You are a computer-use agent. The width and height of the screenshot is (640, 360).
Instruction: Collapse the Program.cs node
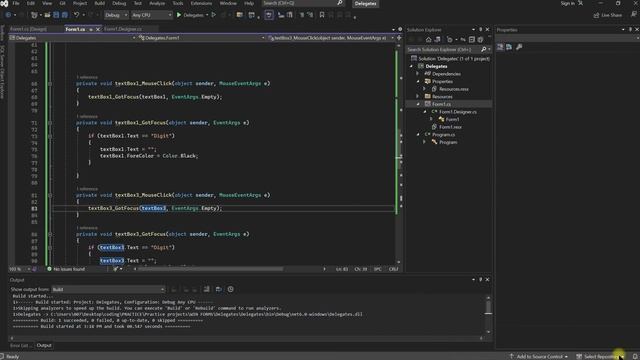(418, 134)
